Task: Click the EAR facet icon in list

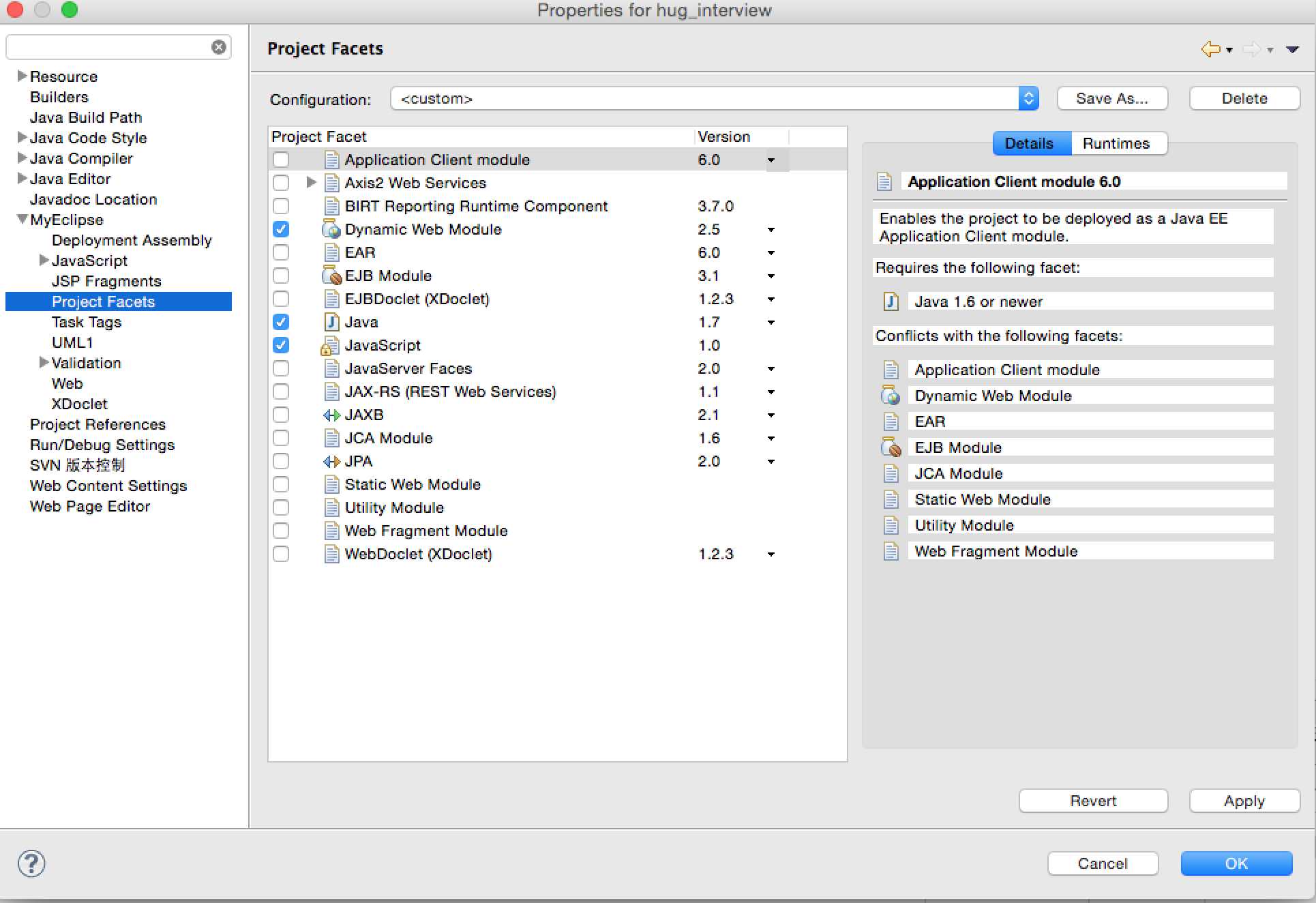Action: coord(331,252)
